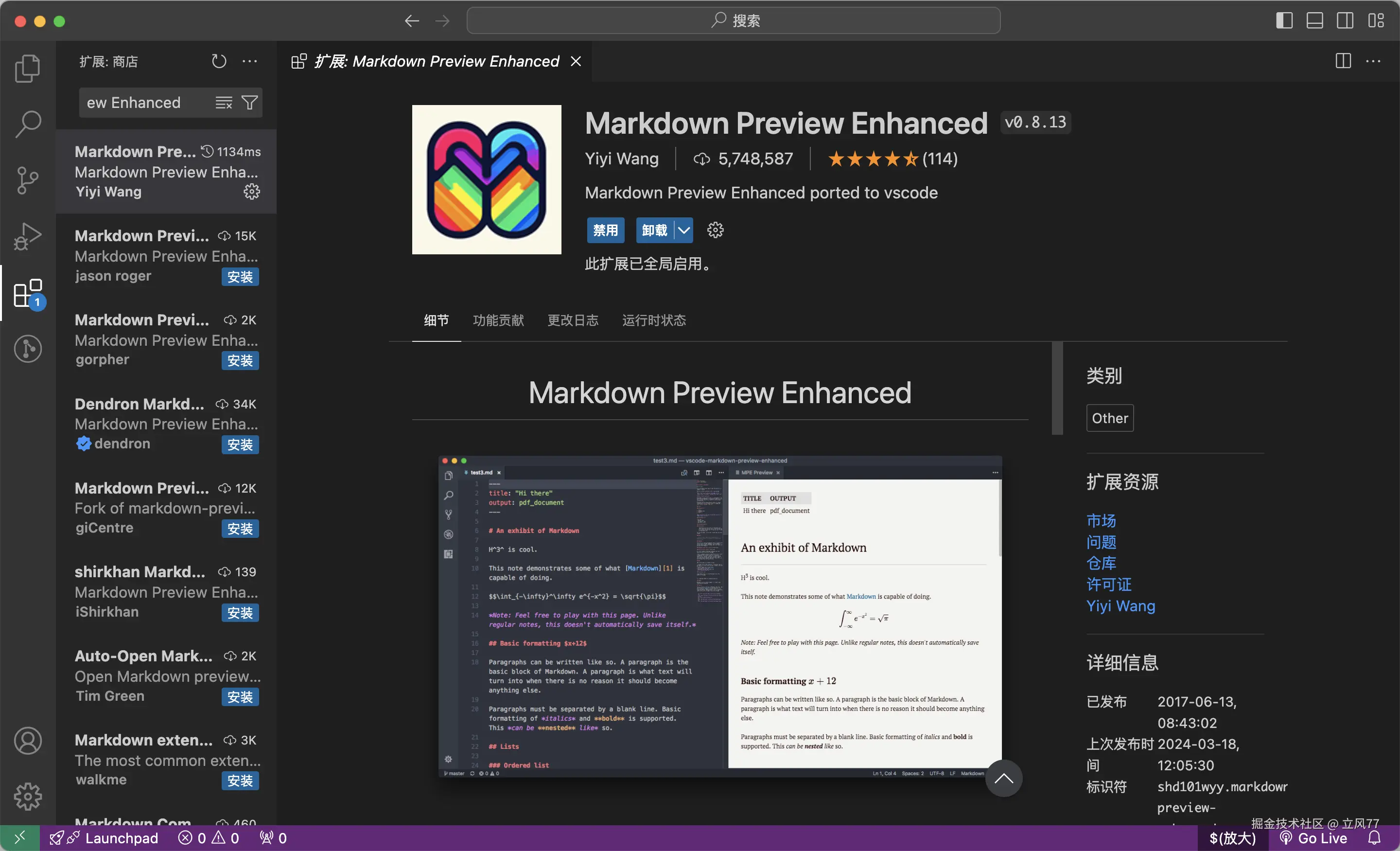Open the Git graph activity icon
1400x851 pixels.
(x=27, y=349)
